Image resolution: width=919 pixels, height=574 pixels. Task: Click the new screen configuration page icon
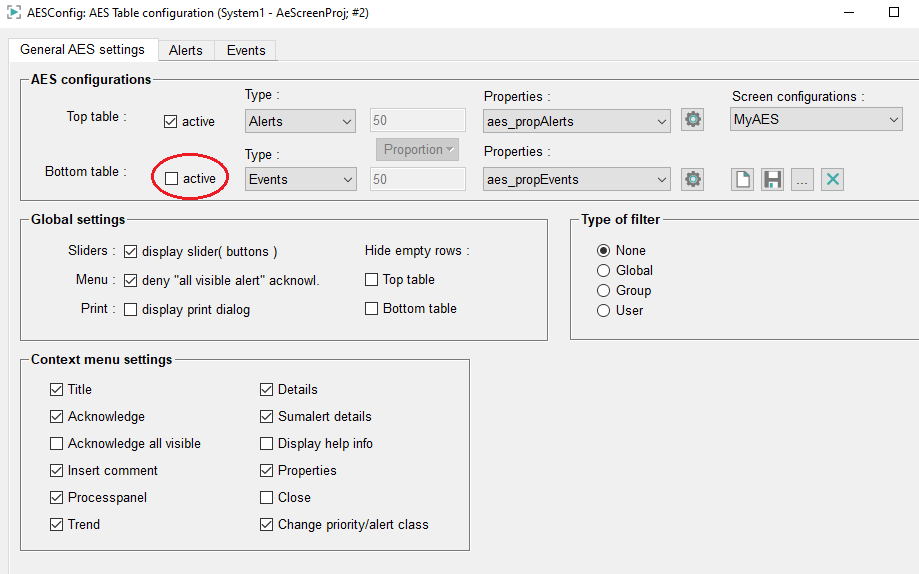point(742,180)
